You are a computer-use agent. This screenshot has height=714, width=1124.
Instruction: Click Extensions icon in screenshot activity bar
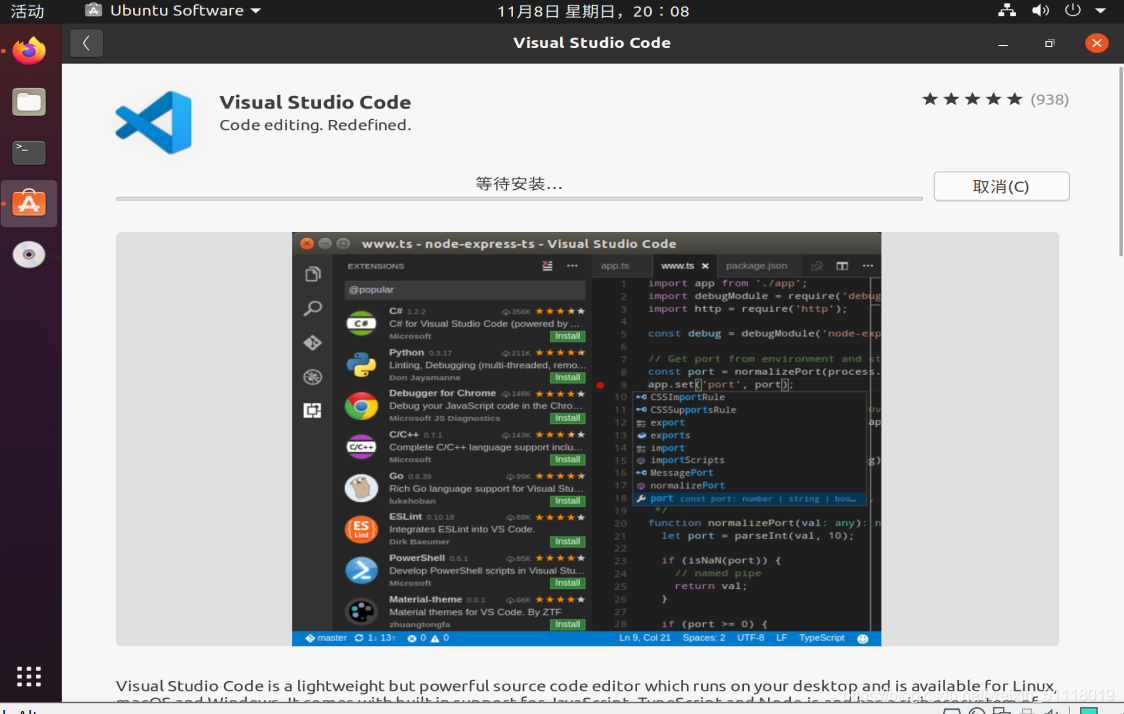point(313,410)
